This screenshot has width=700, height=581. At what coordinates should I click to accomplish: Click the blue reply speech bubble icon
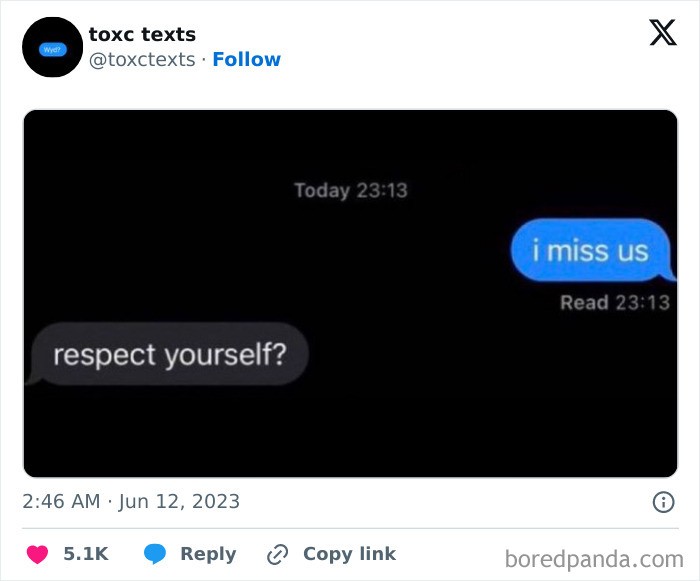tap(154, 554)
